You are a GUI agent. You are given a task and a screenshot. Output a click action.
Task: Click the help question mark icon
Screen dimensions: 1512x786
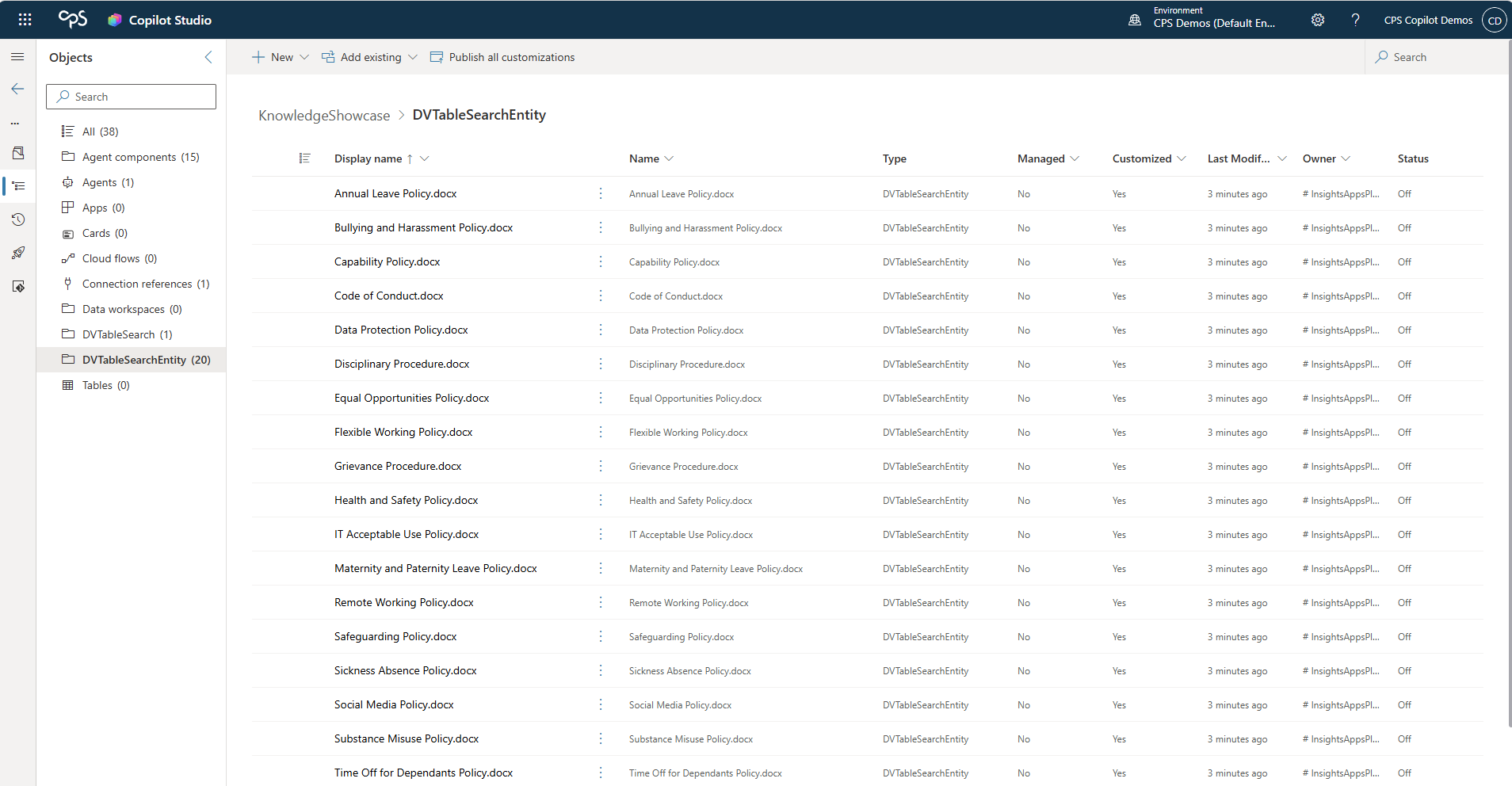click(1355, 20)
